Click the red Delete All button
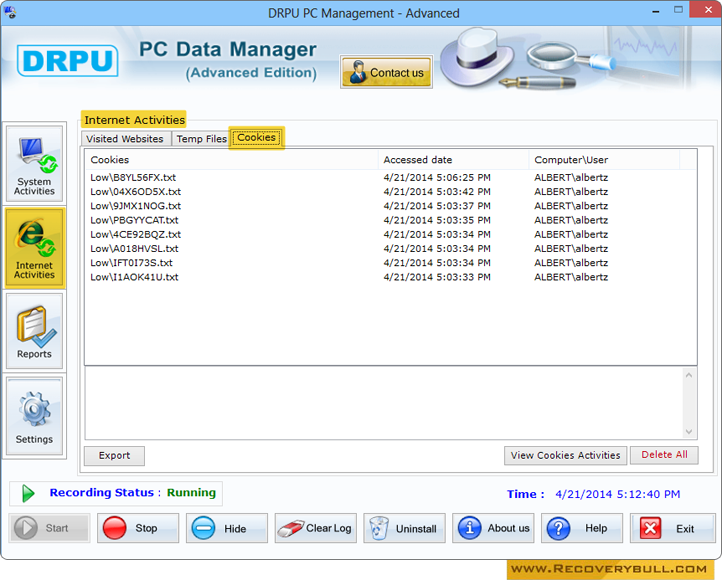The width and height of the screenshot is (722, 580). 664,455
